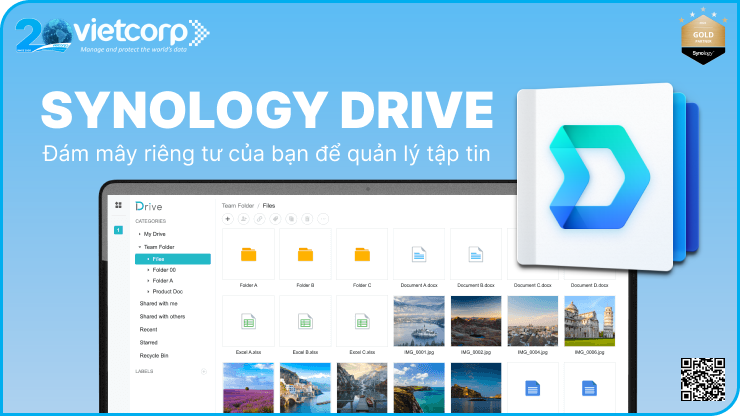
Task: Click the Synology Gold Partner badge
Action: [x=703, y=36]
